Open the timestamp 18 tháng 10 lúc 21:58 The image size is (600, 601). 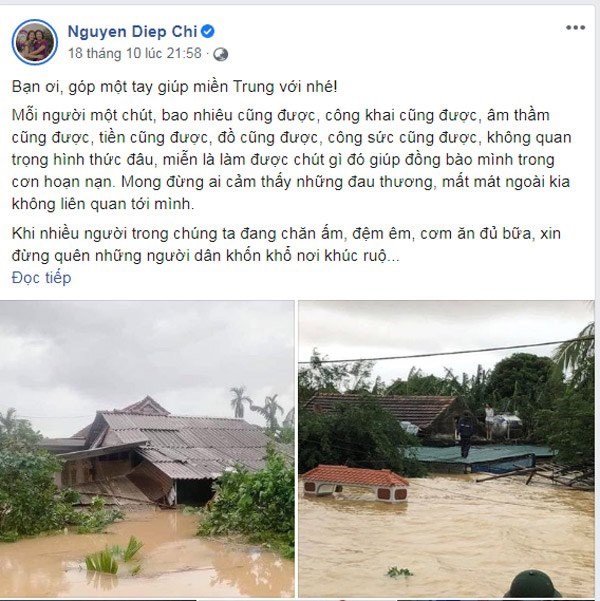(x=135, y=53)
